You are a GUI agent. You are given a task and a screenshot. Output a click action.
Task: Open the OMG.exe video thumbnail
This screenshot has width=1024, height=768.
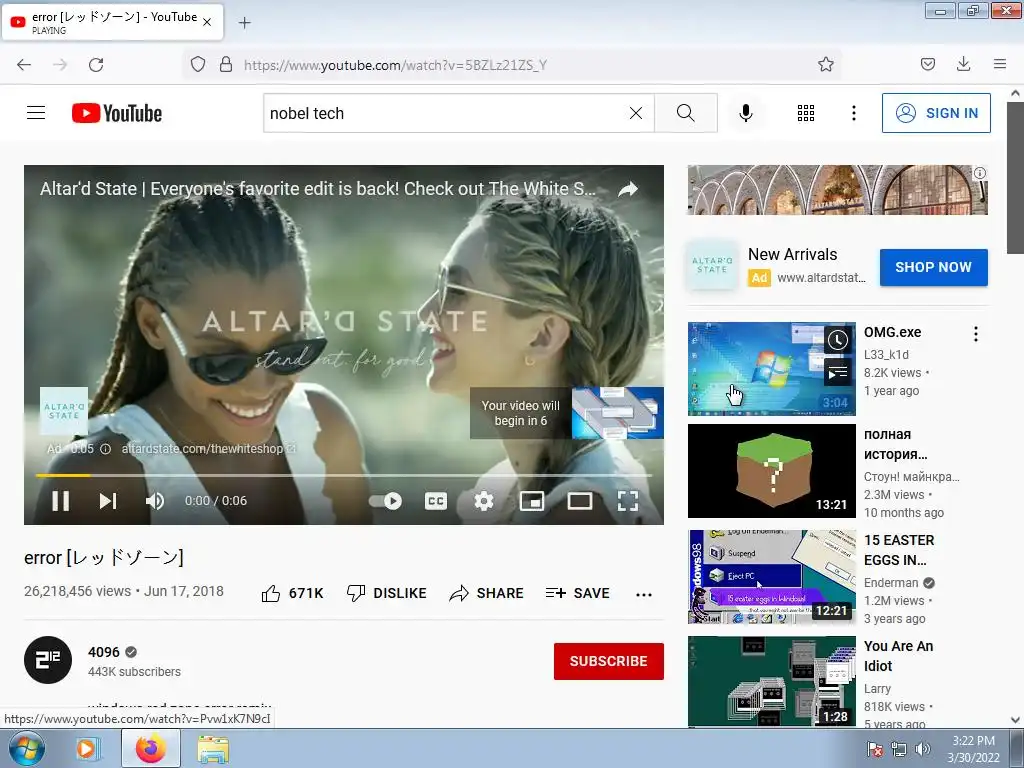click(771, 368)
